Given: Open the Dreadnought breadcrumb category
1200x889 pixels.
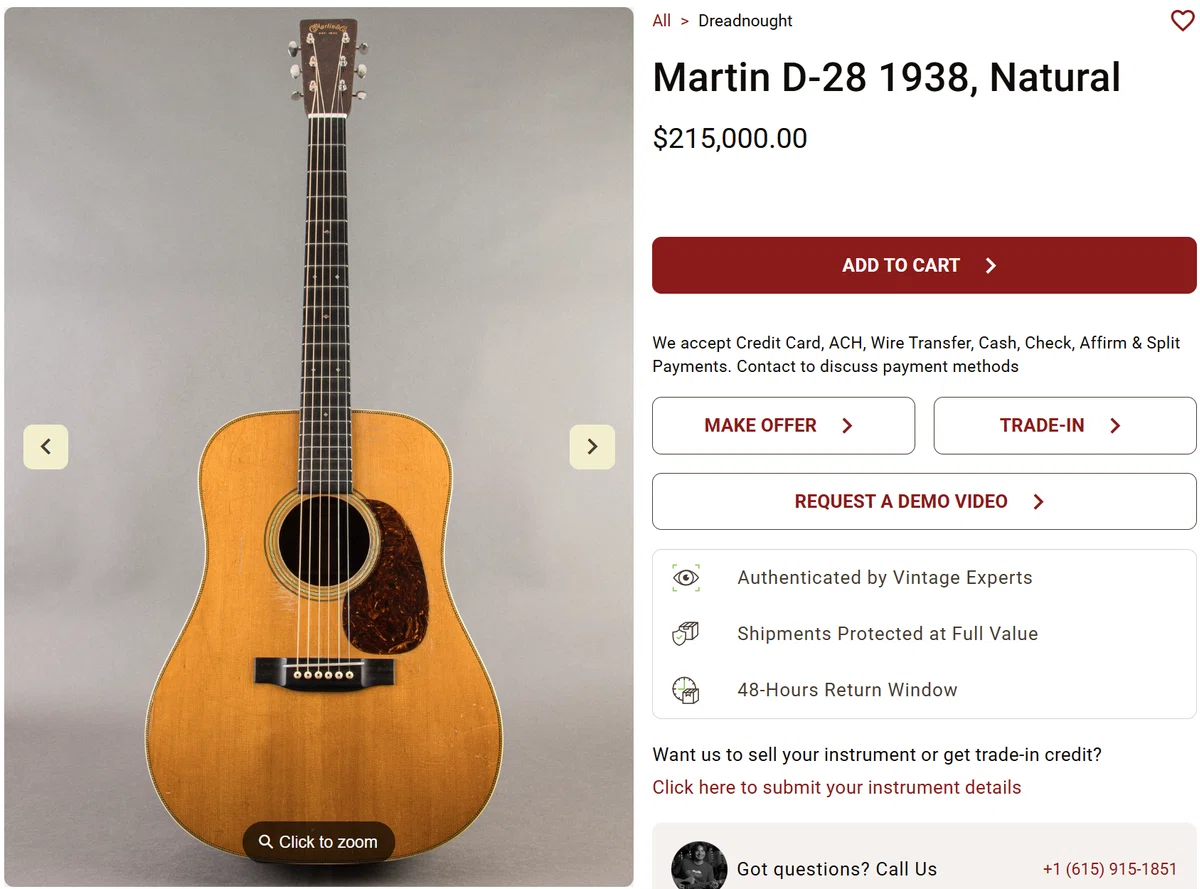Looking at the screenshot, I should [745, 21].
